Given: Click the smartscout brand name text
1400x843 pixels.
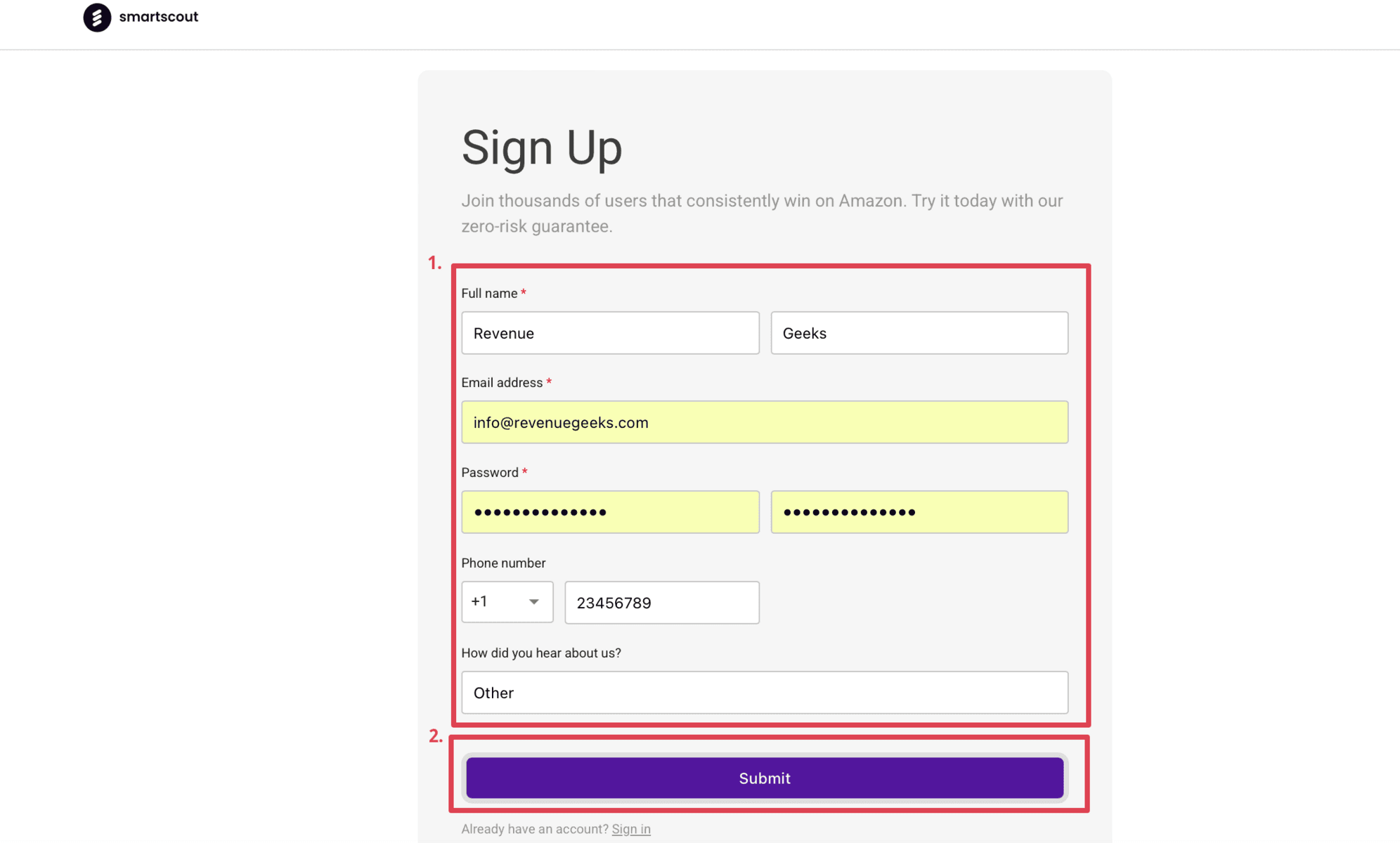Looking at the screenshot, I should (x=158, y=17).
